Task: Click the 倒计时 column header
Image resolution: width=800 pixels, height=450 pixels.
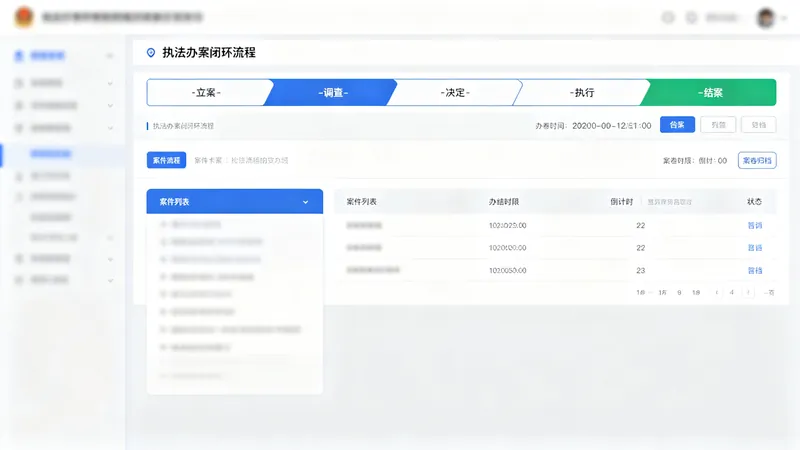Action: point(621,202)
